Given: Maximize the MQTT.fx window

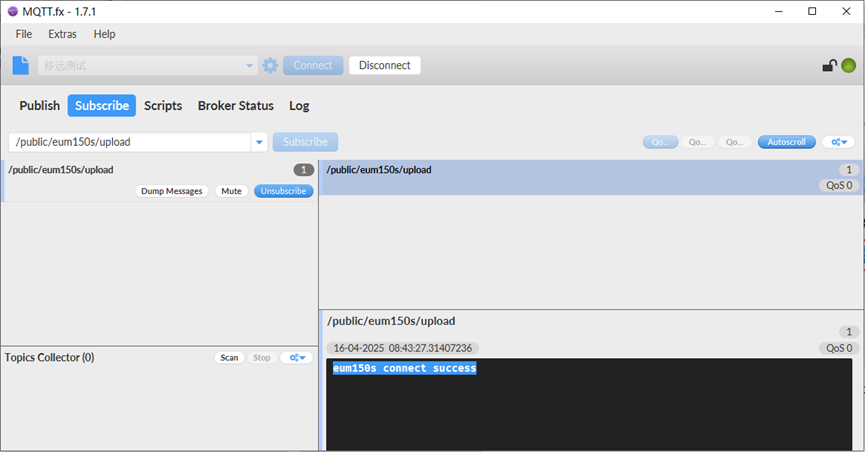Looking at the screenshot, I should coord(812,12).
